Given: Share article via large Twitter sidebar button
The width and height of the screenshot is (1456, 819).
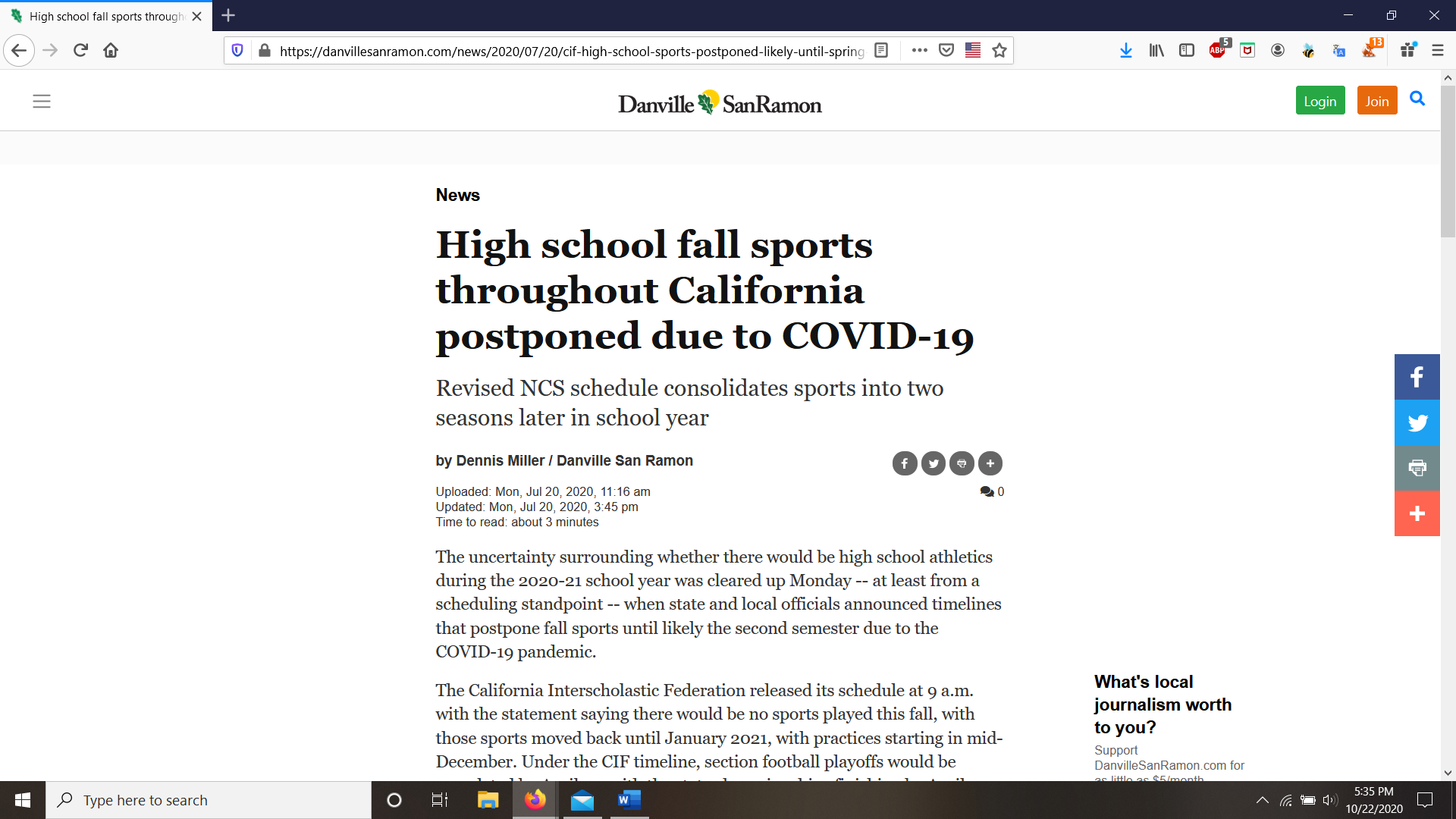Looking at the screenshot, I should pos(1417,422).
